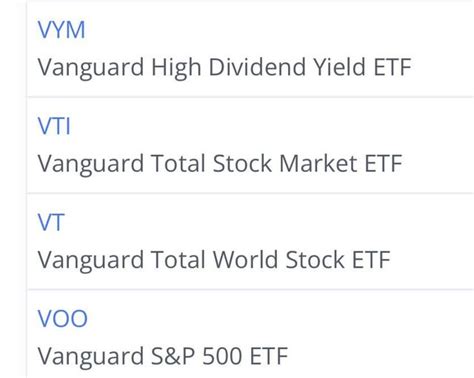Screen dimensions: 474x378
Task: Click the divider between VT and VOO rows
Action: (x=250, y=289)
